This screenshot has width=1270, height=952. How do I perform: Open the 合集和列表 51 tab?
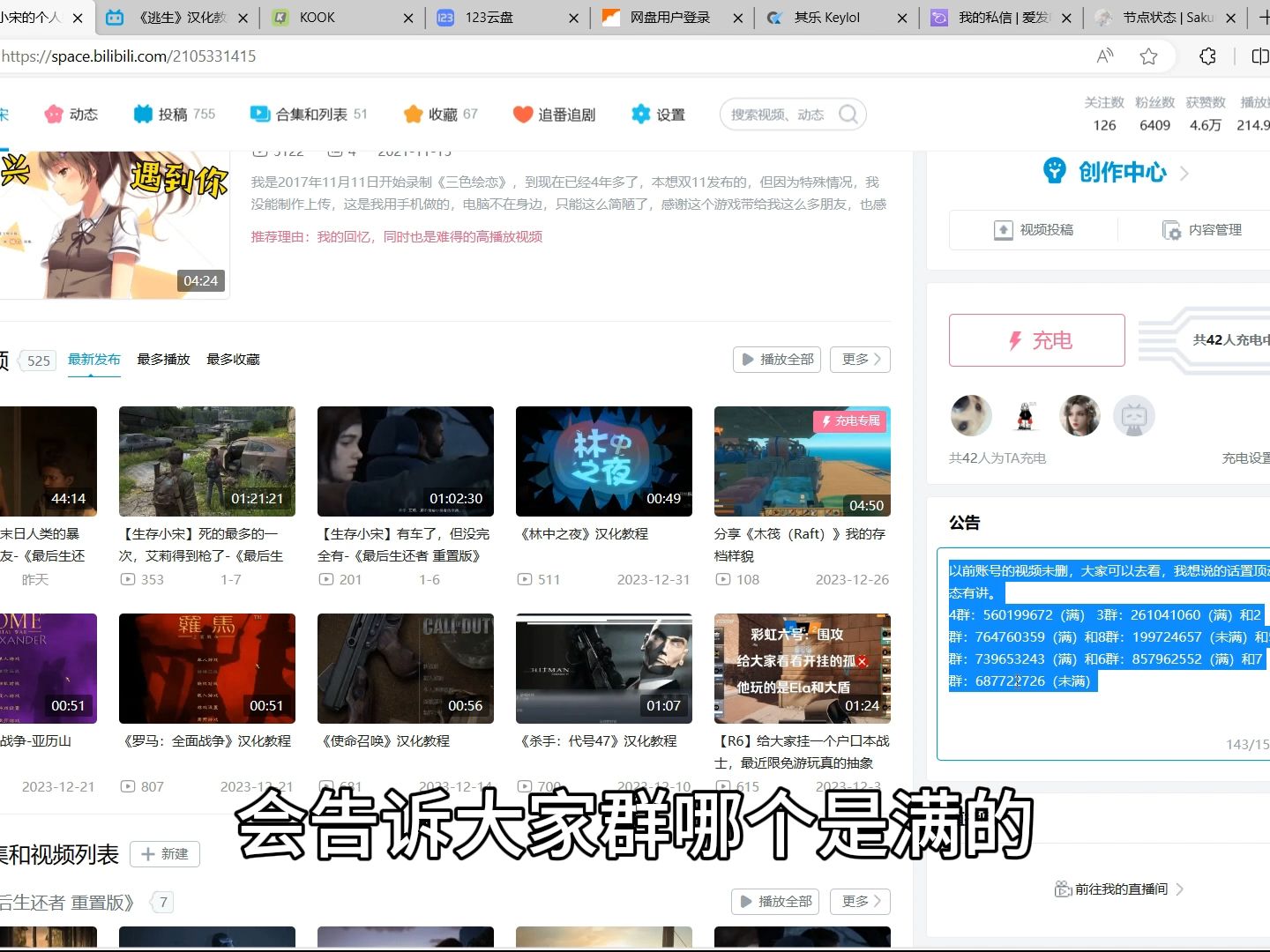pyautogui.click(x=309, y=114)
